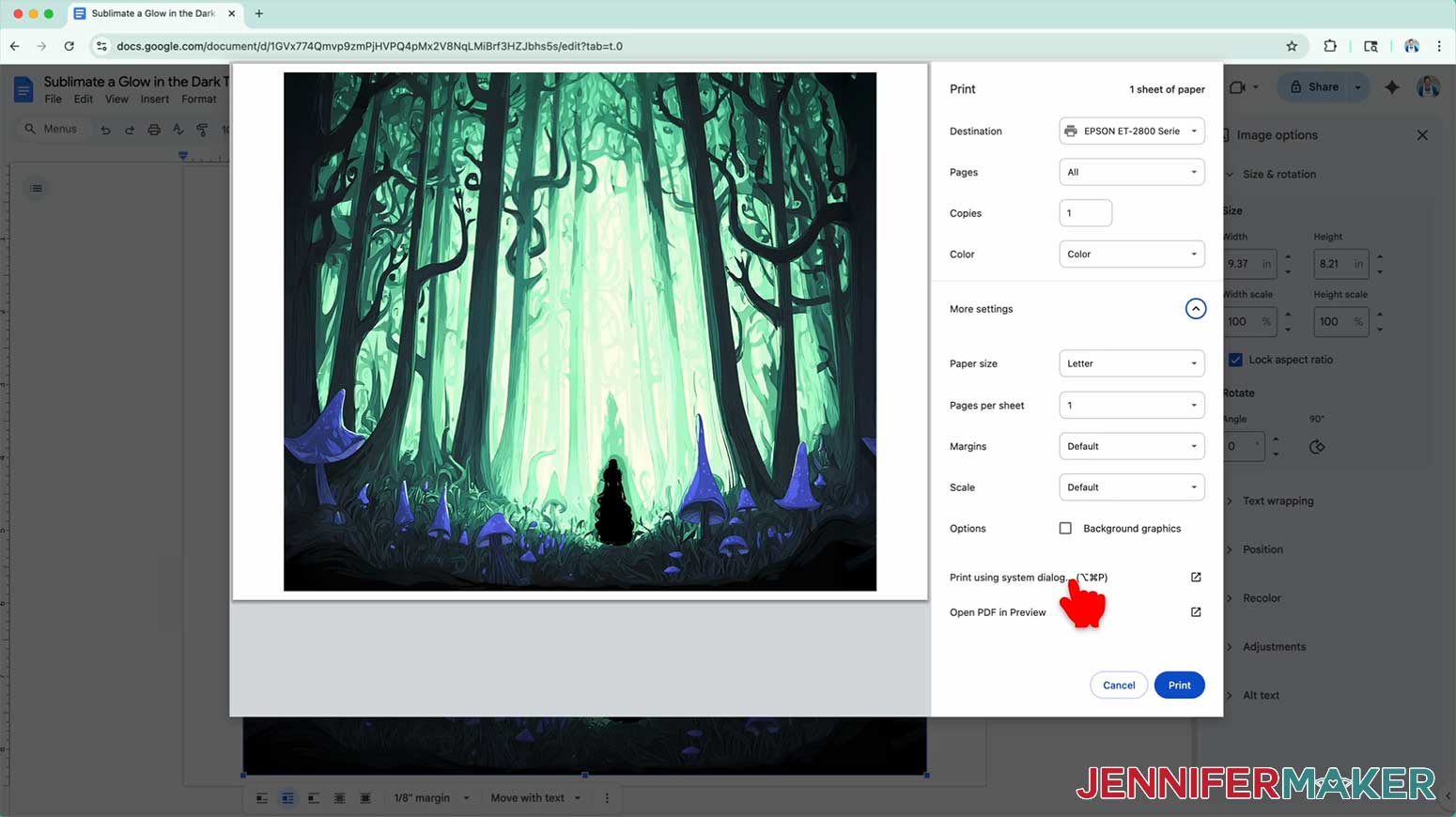The width and height of the screenshot is (1456, 817).
Task: Collapse the More settings section
Action: pyautogui.click(x=1195, y=309)
